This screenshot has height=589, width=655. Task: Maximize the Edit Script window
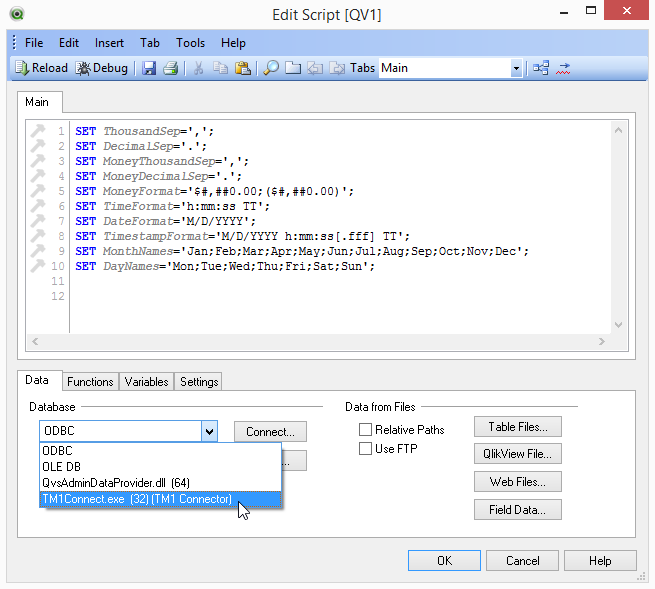coord(591,10)
